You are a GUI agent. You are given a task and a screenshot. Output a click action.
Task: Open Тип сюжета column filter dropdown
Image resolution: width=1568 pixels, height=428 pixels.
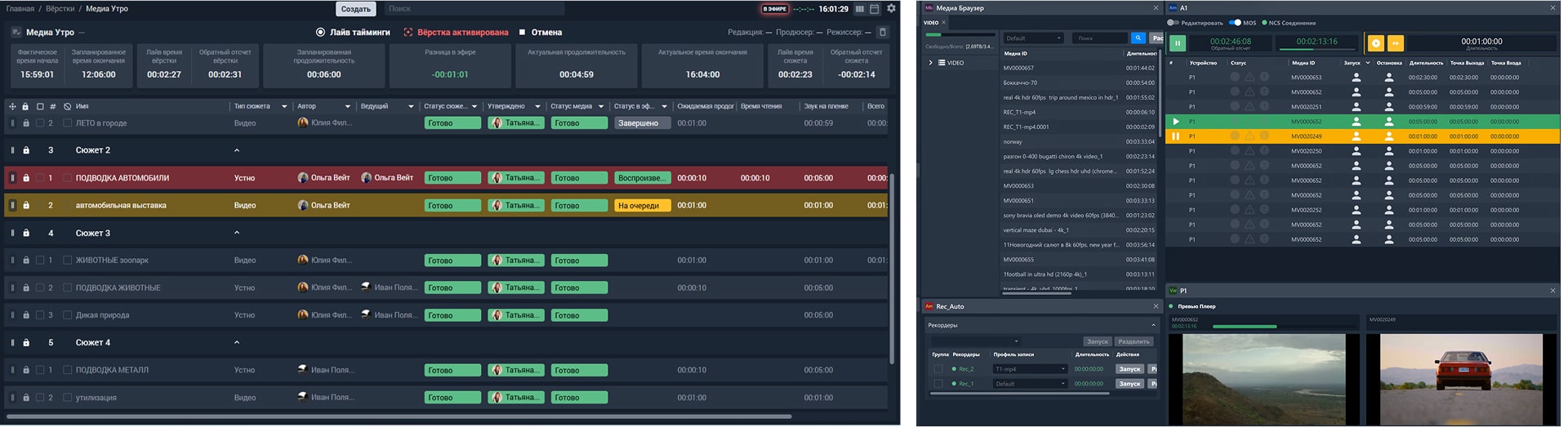click(x=284, y=106)
